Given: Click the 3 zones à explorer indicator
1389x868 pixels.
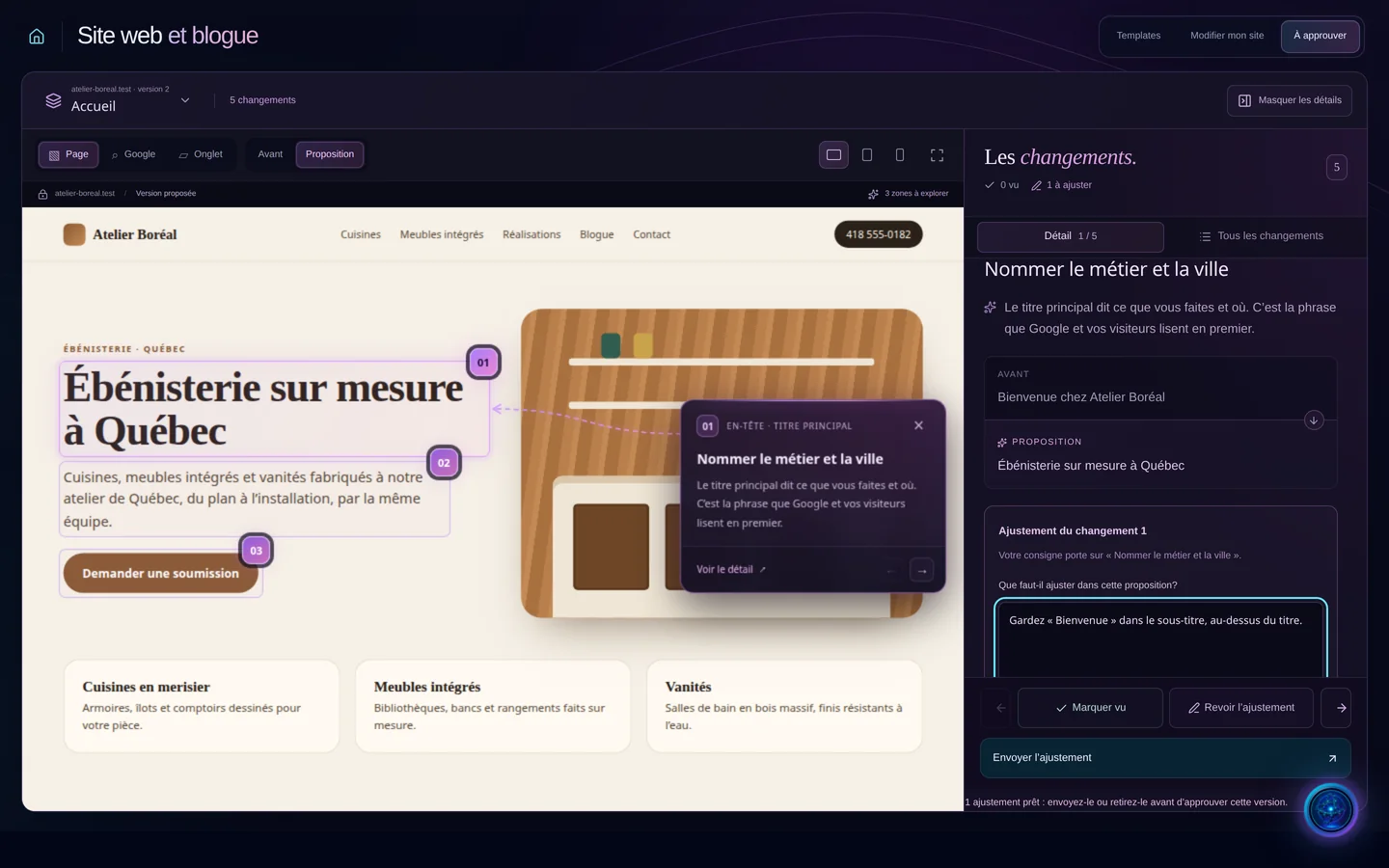Looking at the screenshot, I should pos(908,194).
